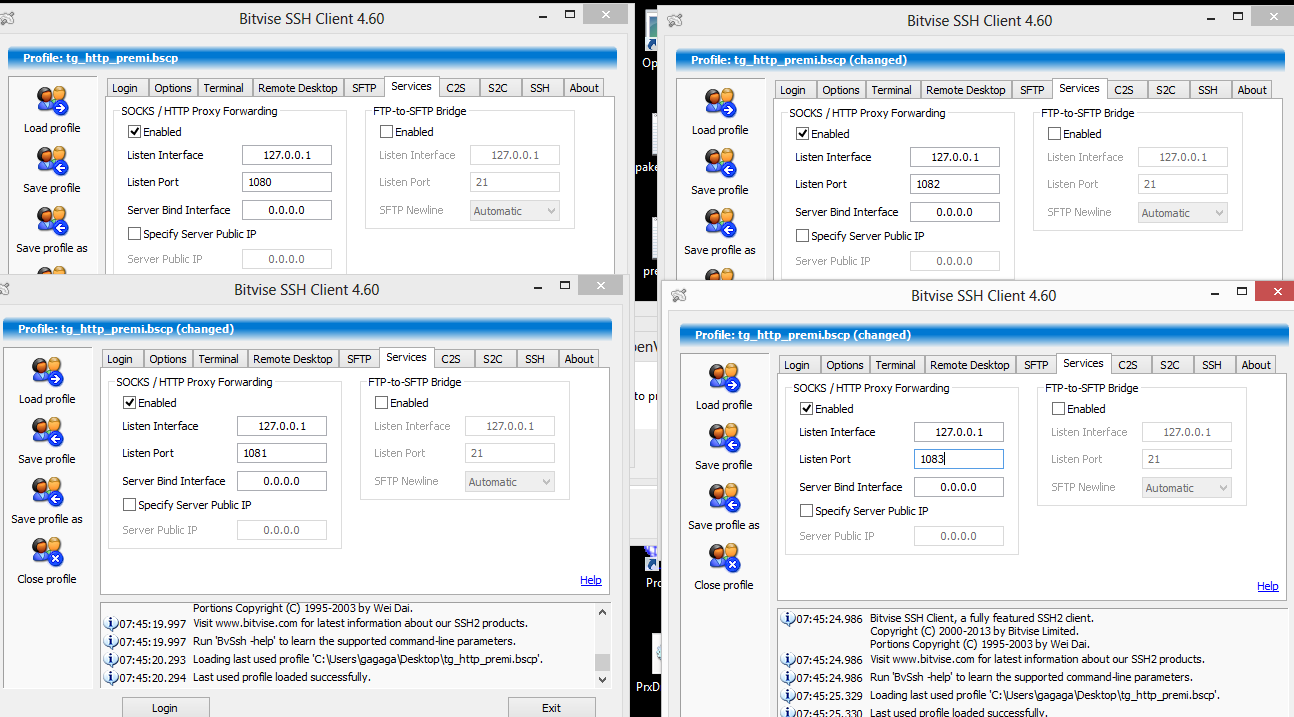Switch to Login tab in port 1080 window

(x=125, y=88)
